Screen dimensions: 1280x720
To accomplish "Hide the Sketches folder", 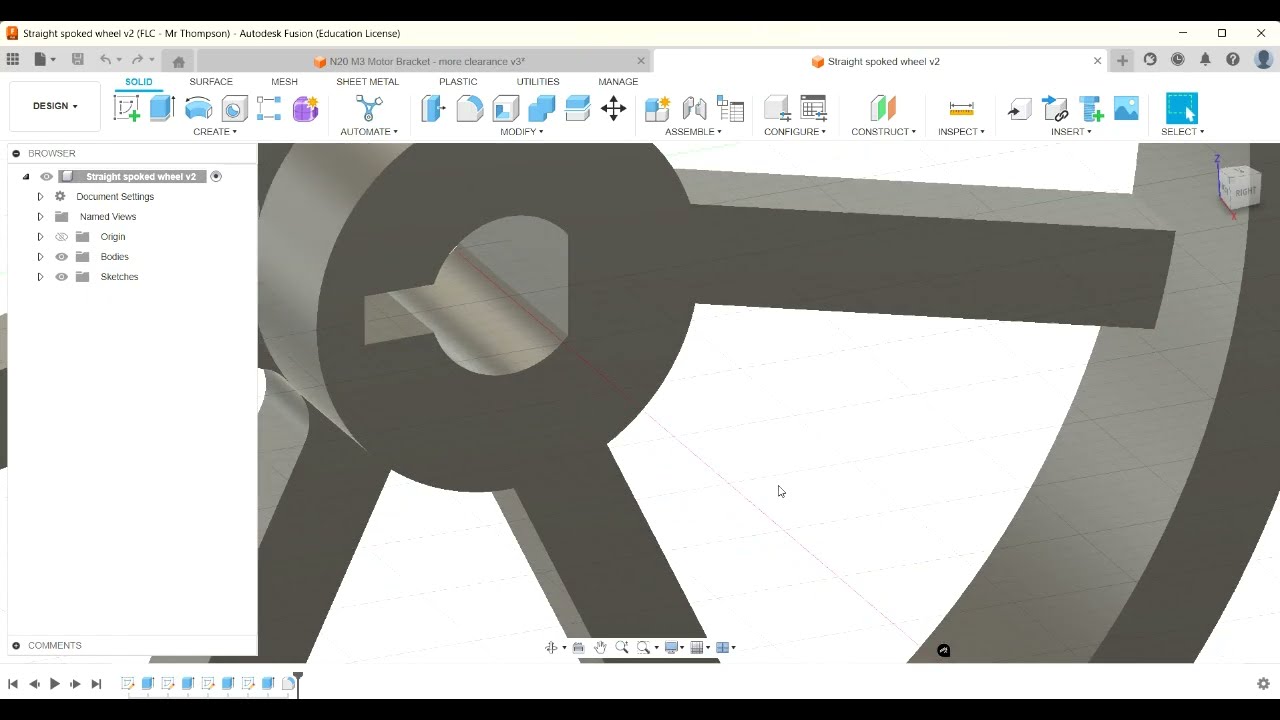I will (61, 277).
